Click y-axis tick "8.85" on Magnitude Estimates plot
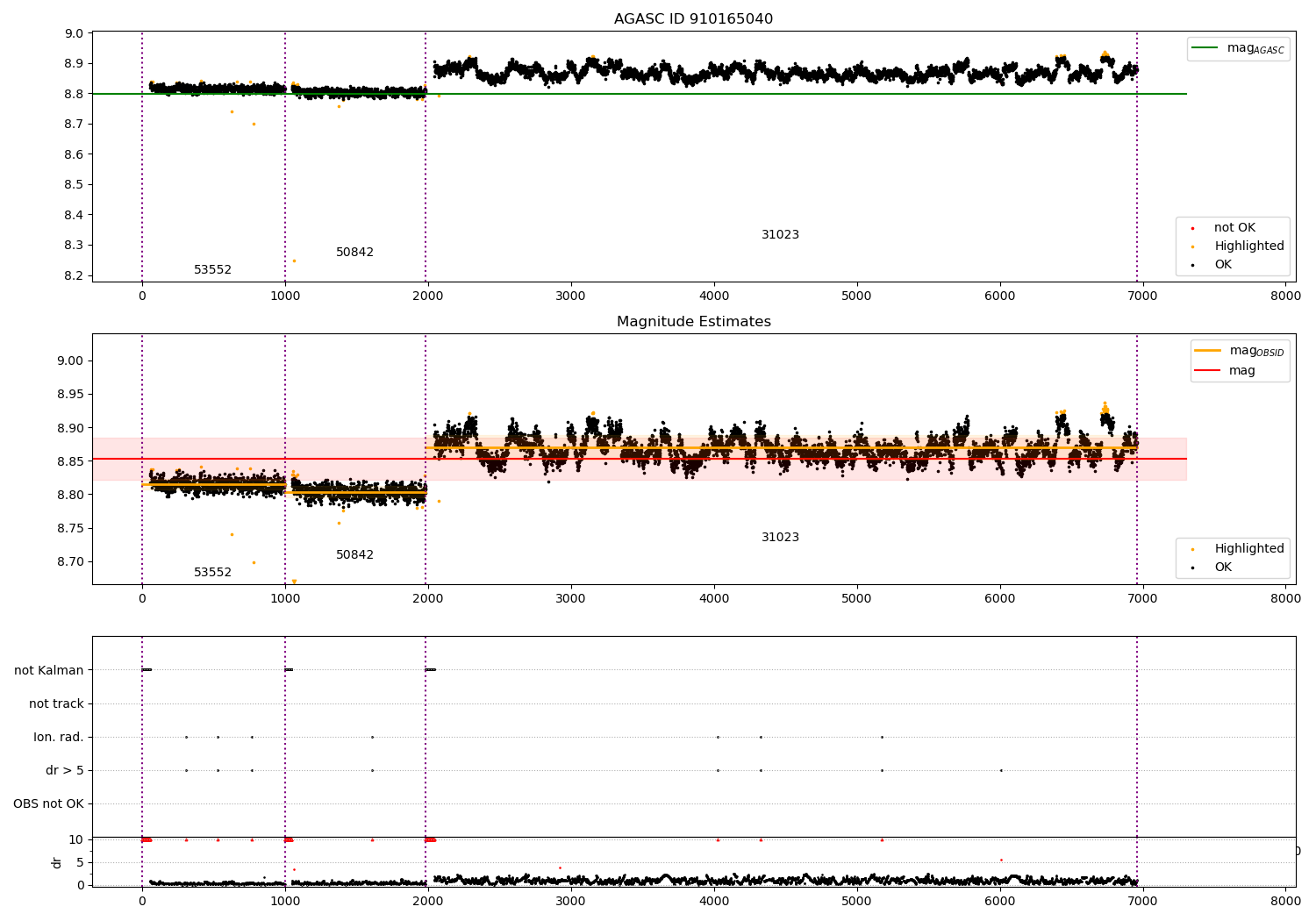 point(71,461)
